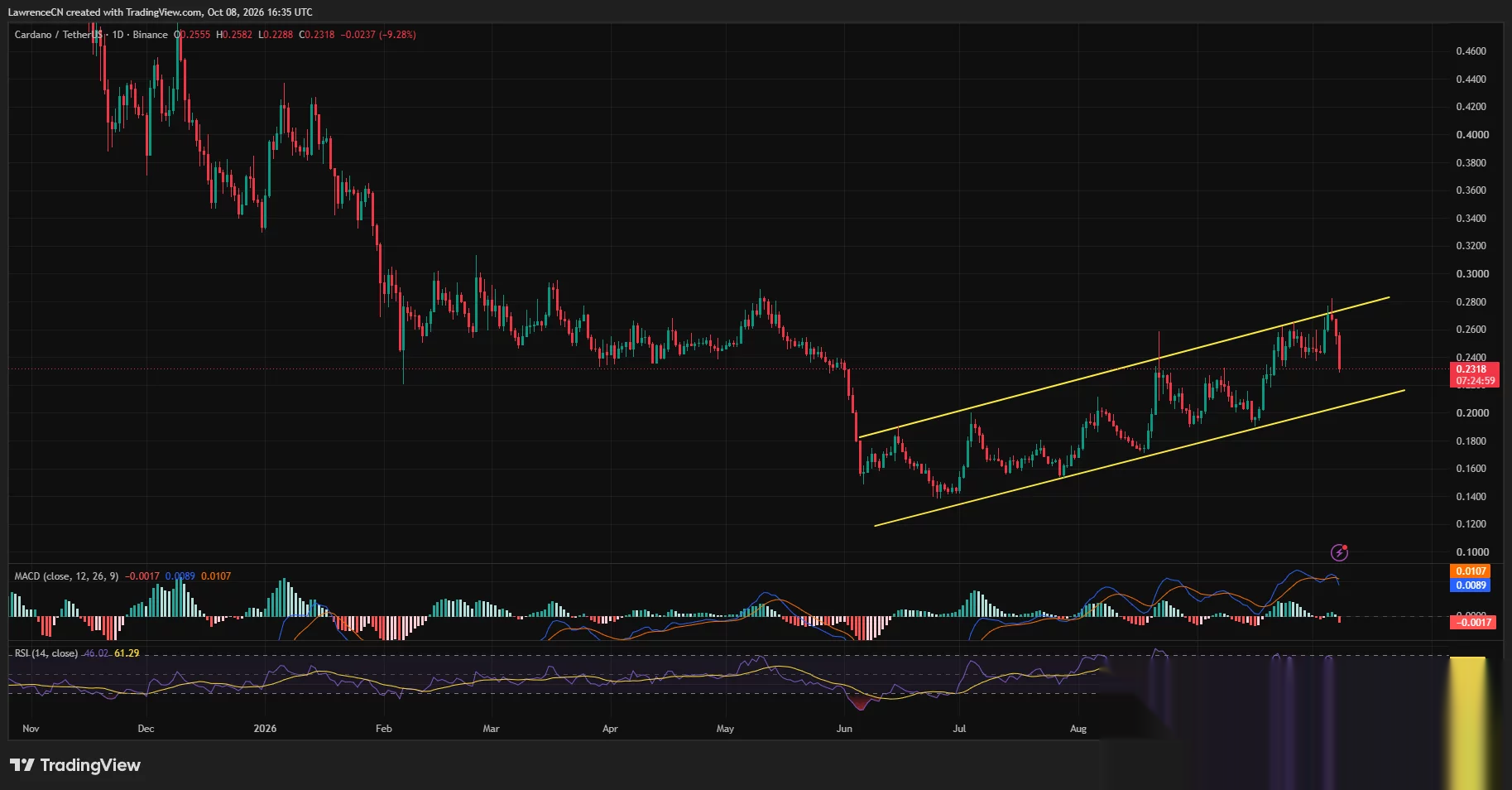Click the C0.2318 close value in legend

point(317,35)
